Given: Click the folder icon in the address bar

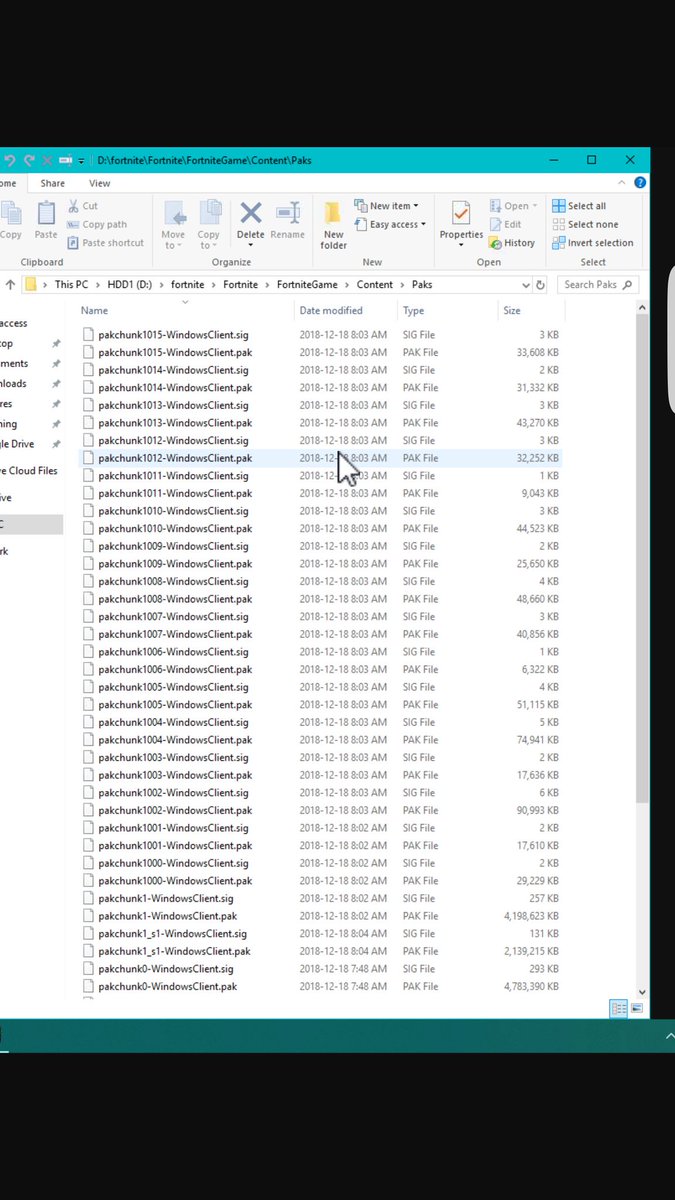Looking at the screenshot, I should pyautogui.click(x=31, y=284).
